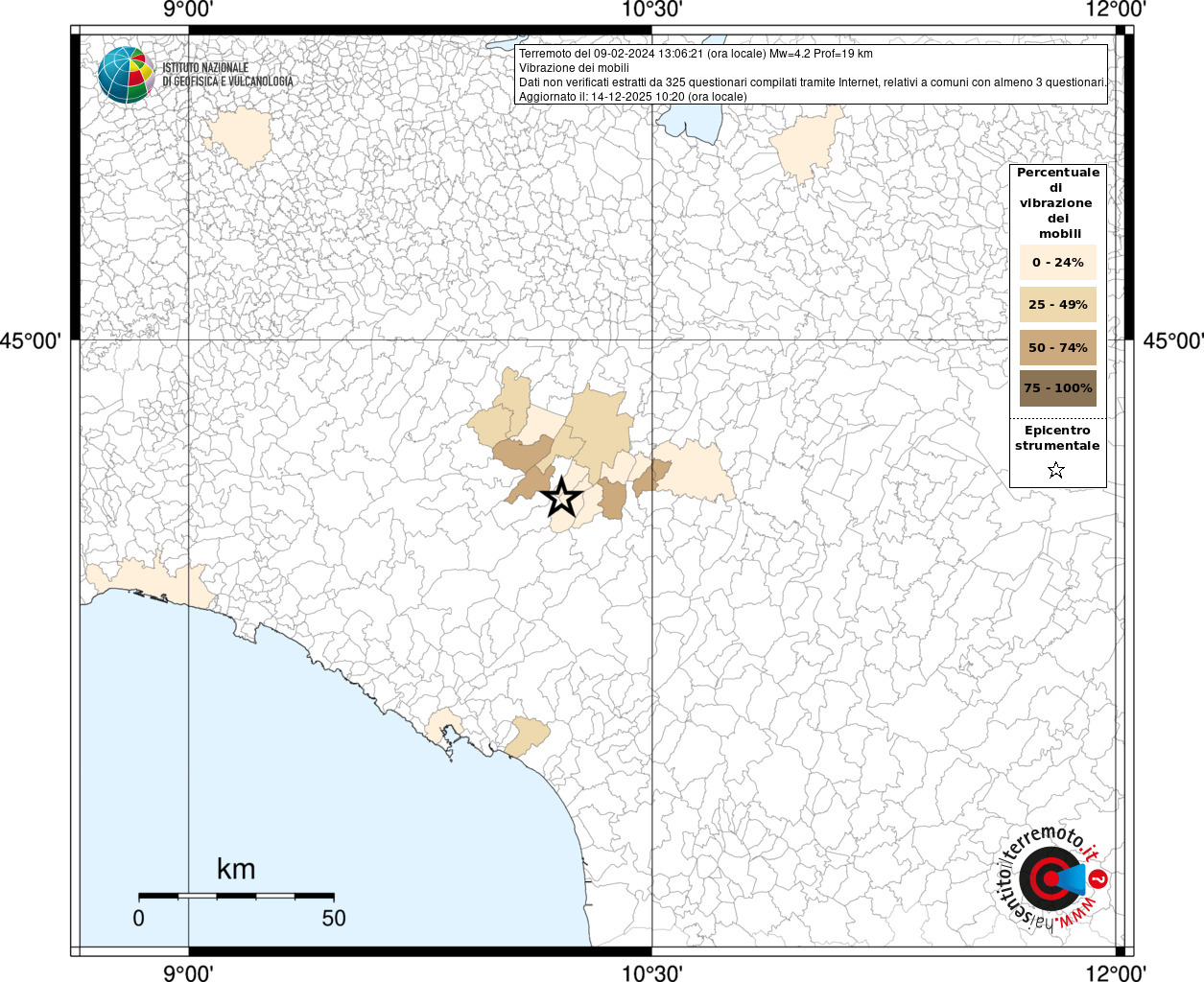Click the 'Aggiornato il' update timestamp line
This screenshot has width=1204, height=982.
coord(632,97)
